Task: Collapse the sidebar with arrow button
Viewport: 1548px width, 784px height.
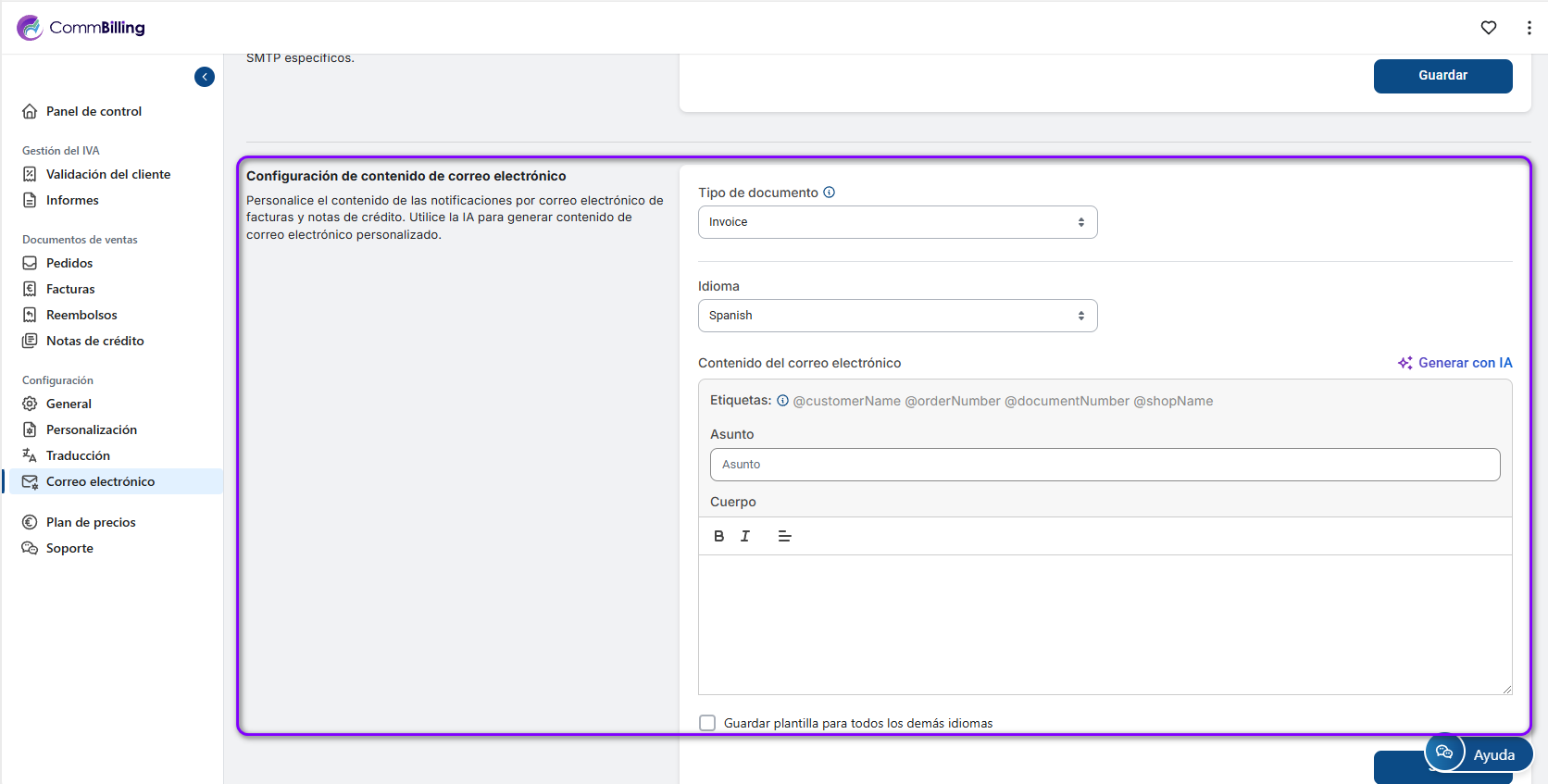Action: pyautogui.click(x=205, y=77)
